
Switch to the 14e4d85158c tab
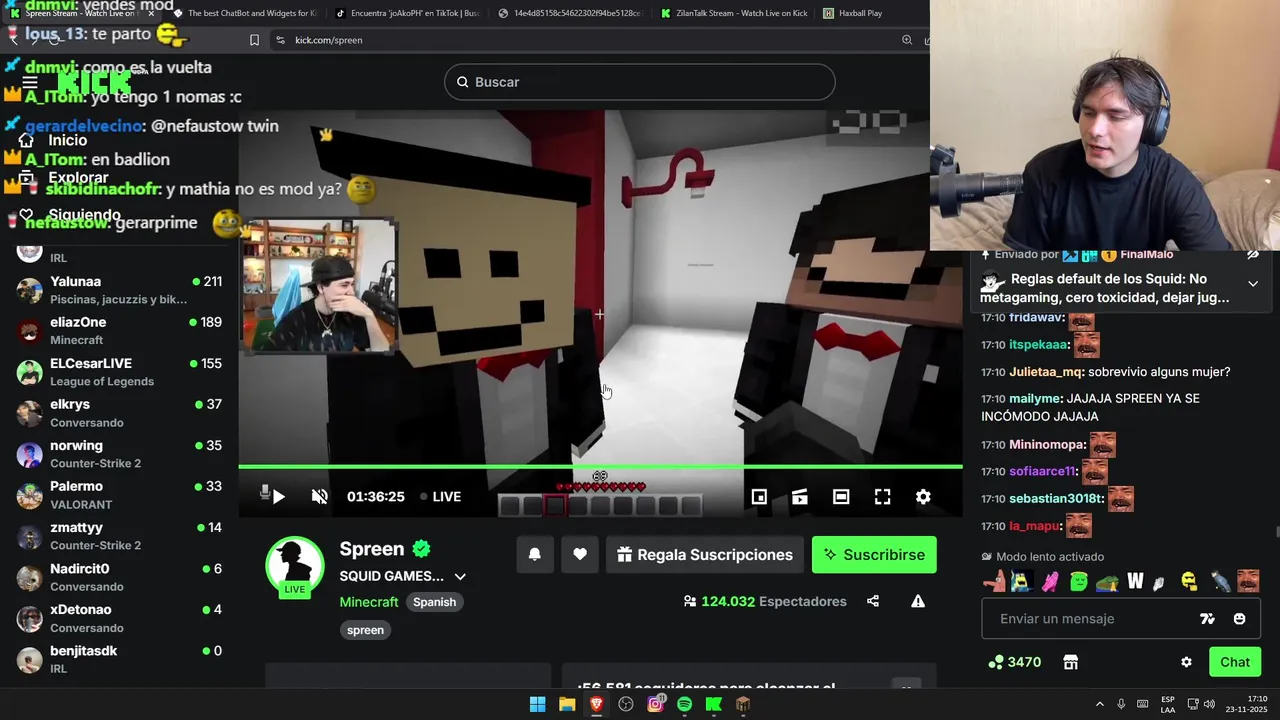[570, 13]
